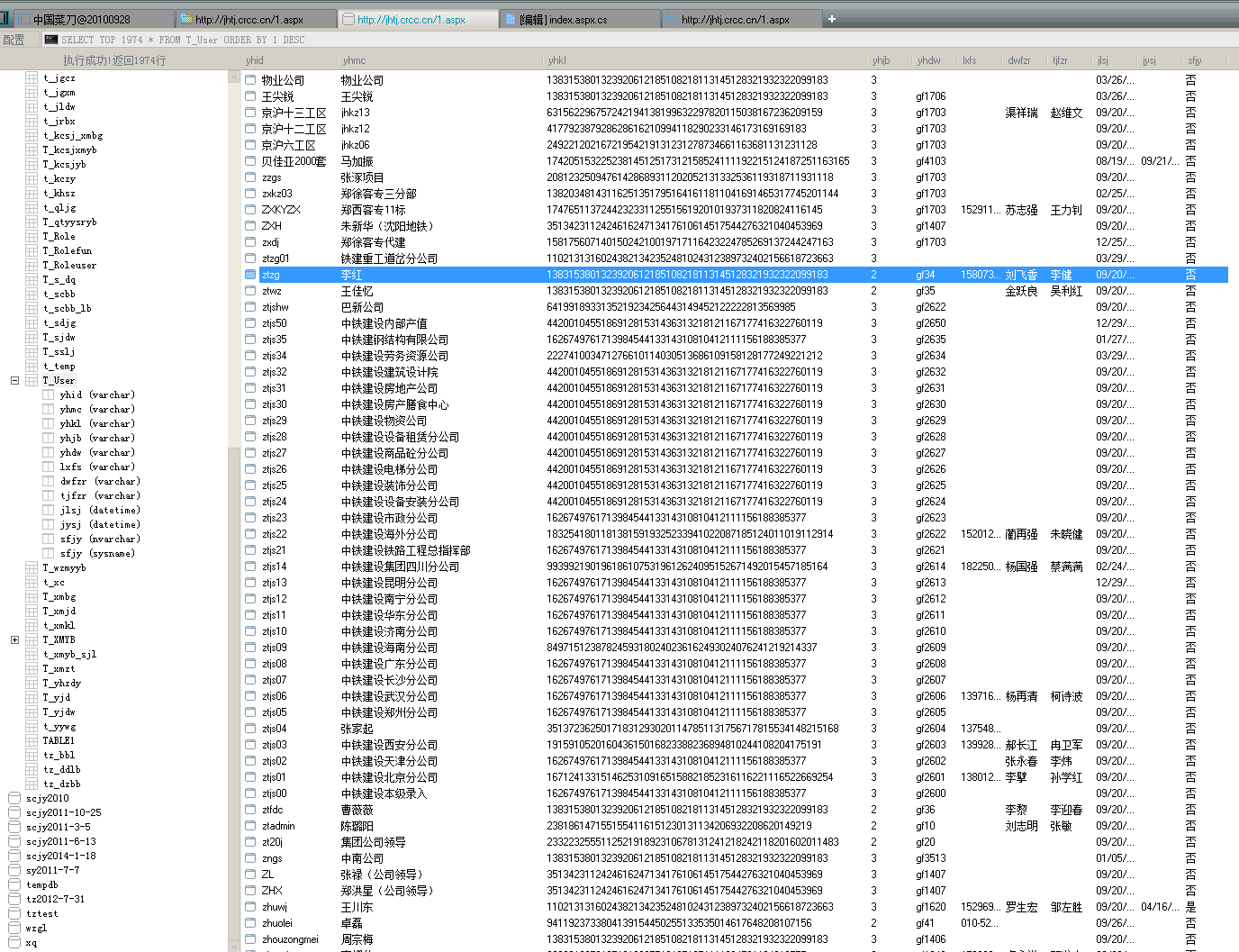This screenshot has height=952, width=1239.
Task: Click the window icon left of 中国菜刀 tab
Action: [23, 19]
